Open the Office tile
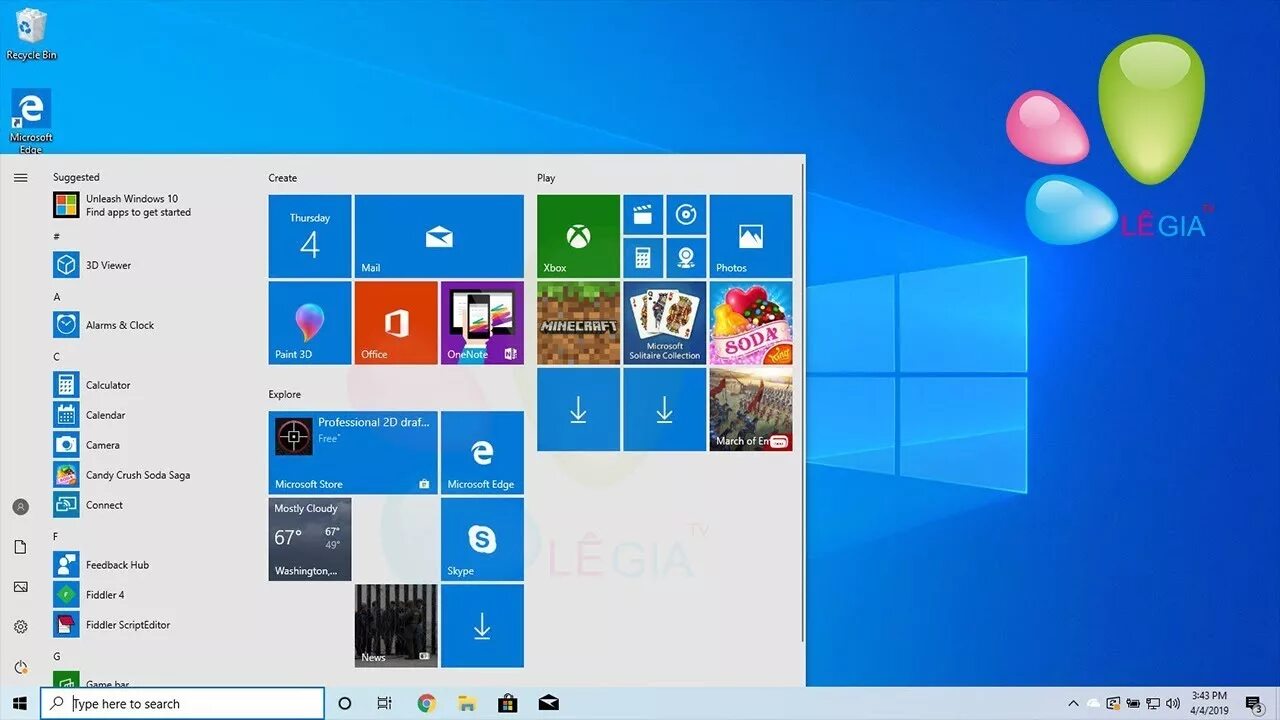The image size is (1280, 720). pyautogui.click(x=396, y=322)
